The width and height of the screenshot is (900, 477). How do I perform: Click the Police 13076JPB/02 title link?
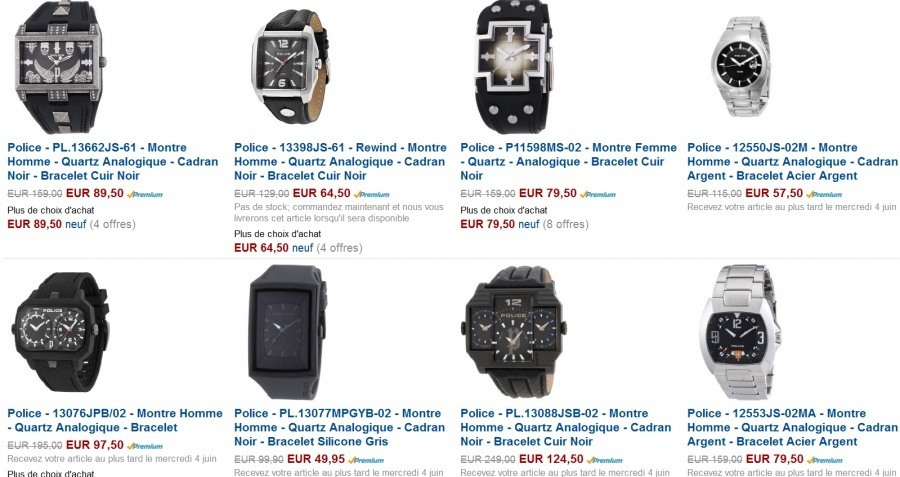115,420
